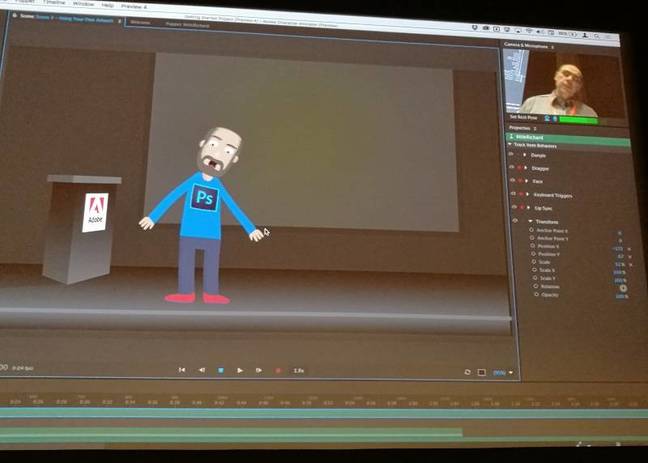Click the Anchor Point Y stopwatch
This screenshot has height=463, width=648.
pos(532,238)
